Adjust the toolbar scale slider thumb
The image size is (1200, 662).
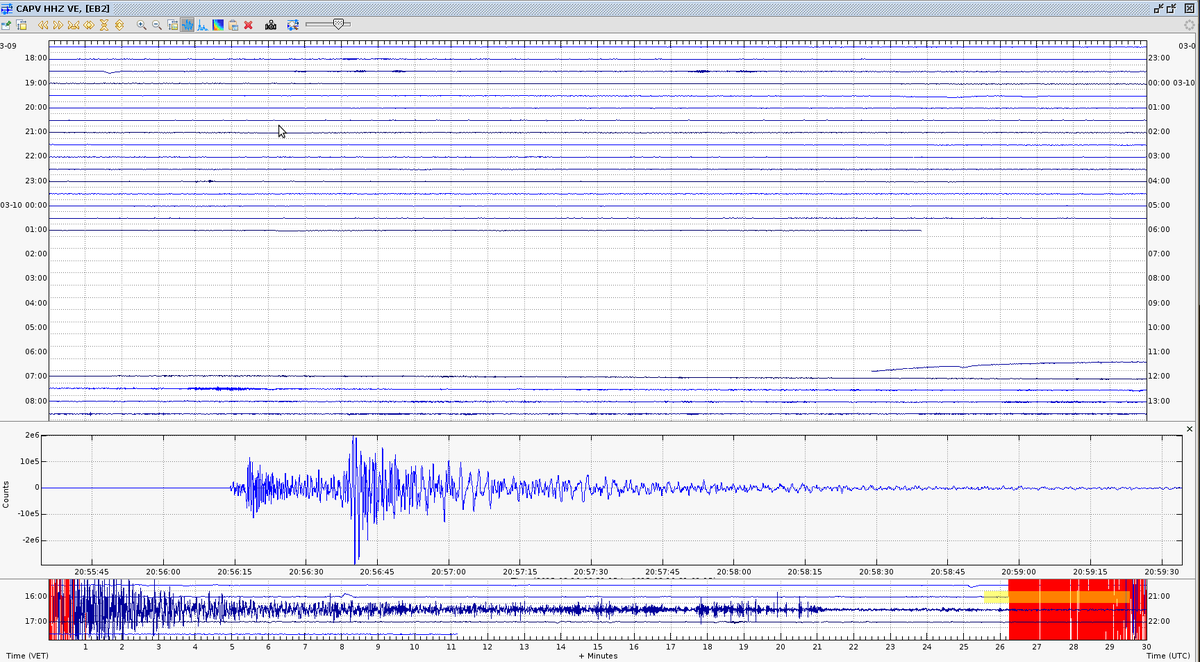coord(338,24)
